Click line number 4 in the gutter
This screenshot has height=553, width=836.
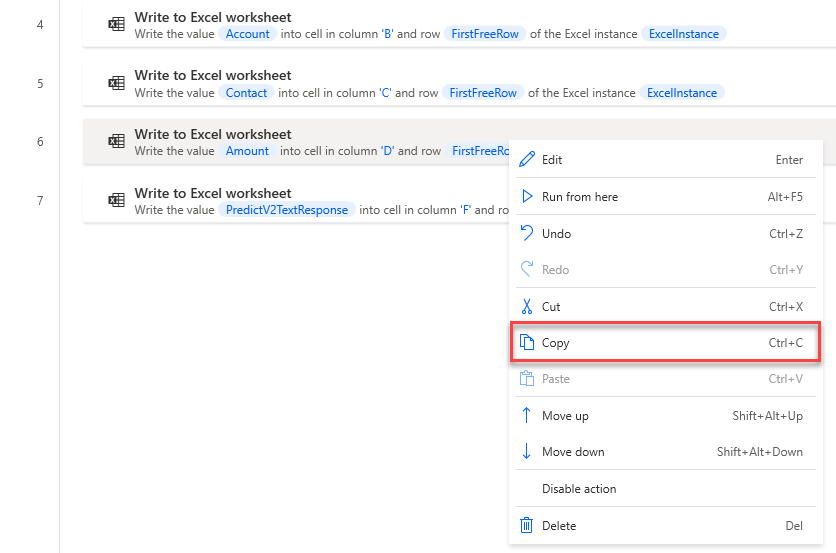[x=40, y=25]
